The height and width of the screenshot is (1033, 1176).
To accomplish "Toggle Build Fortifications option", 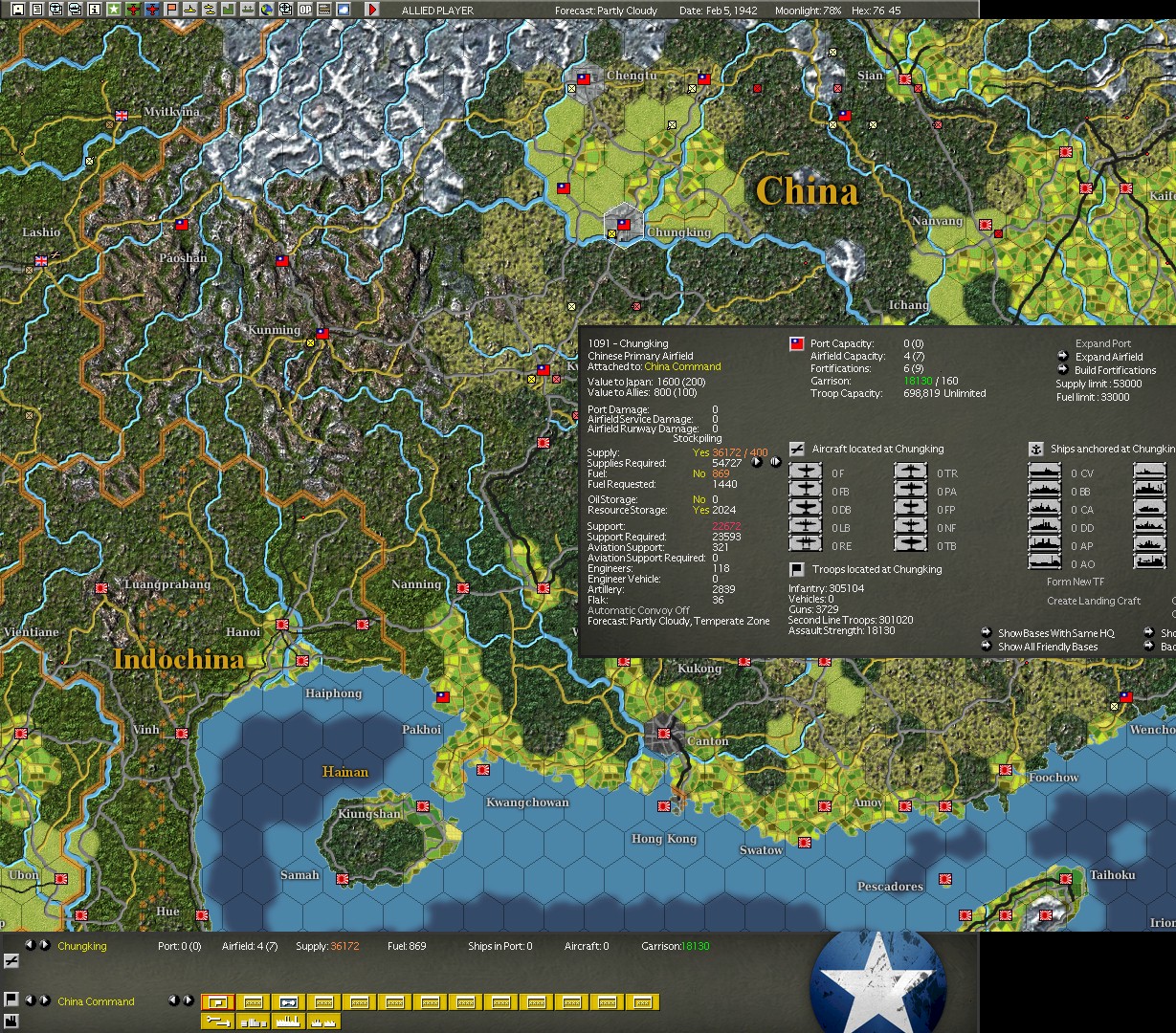I will pyautogui.click(x=1115, y=370).
